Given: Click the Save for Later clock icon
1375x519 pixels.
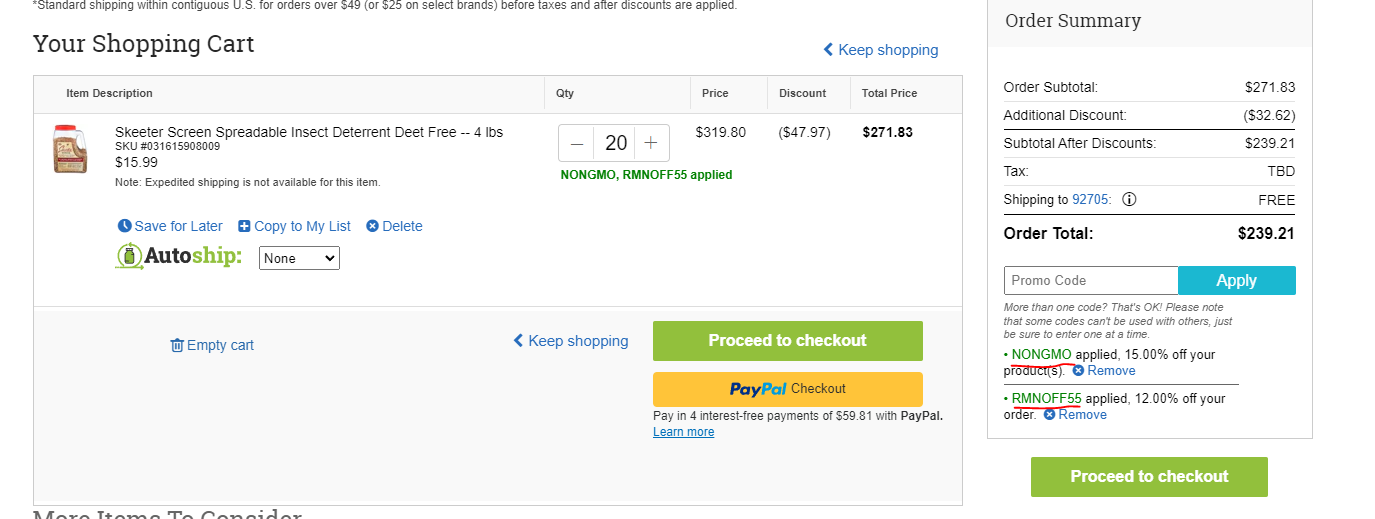Looking at the screenshot, I should (x=125, y=226).
